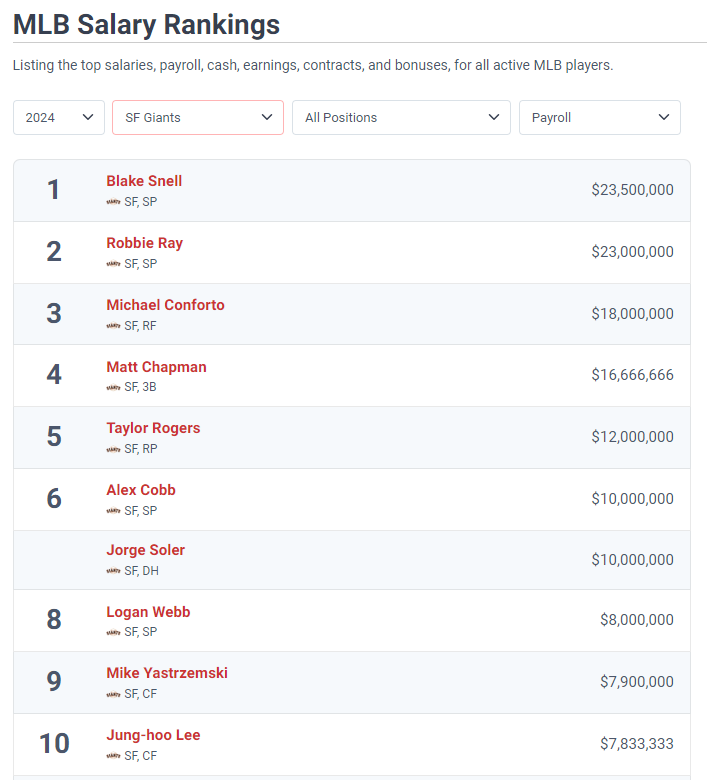Click Giants team logo under Taylor Rogers
707x780 pixels.
point(113,450)
